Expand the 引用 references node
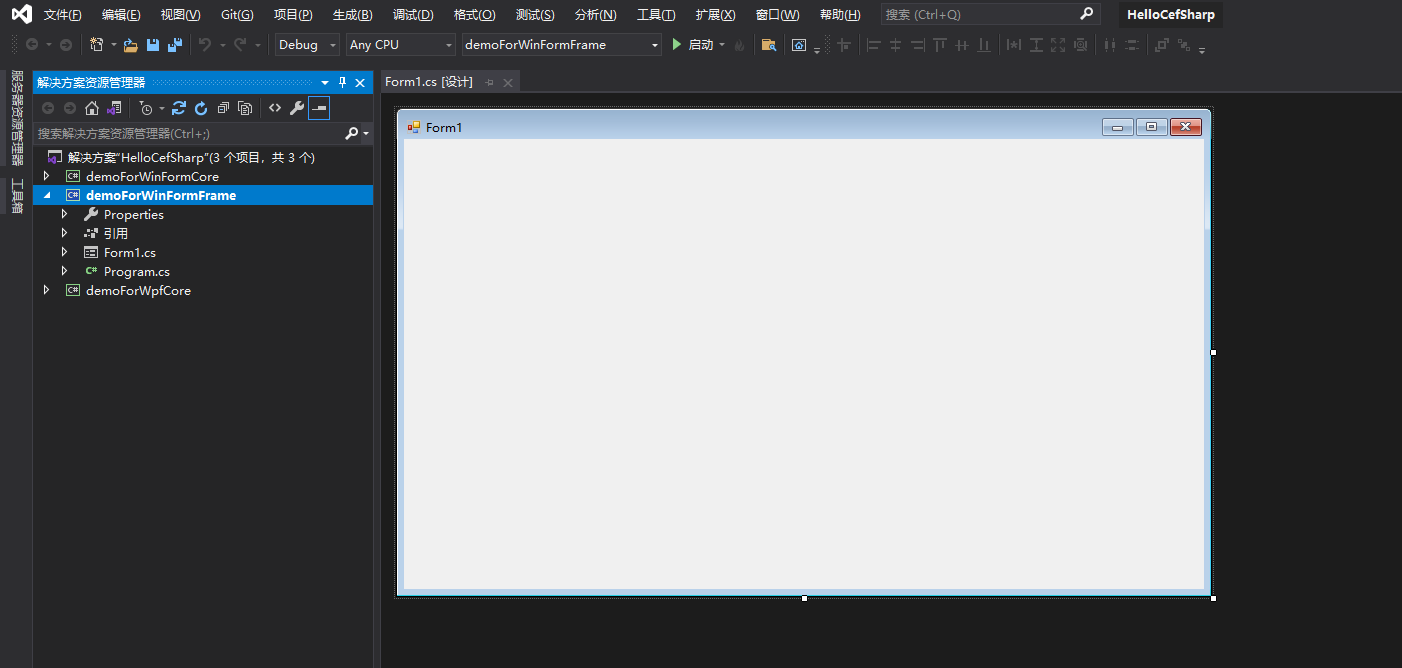Image resolution: width=1402 pixels, height=668 pixels. pyautogui.click(x=65, y=233)
